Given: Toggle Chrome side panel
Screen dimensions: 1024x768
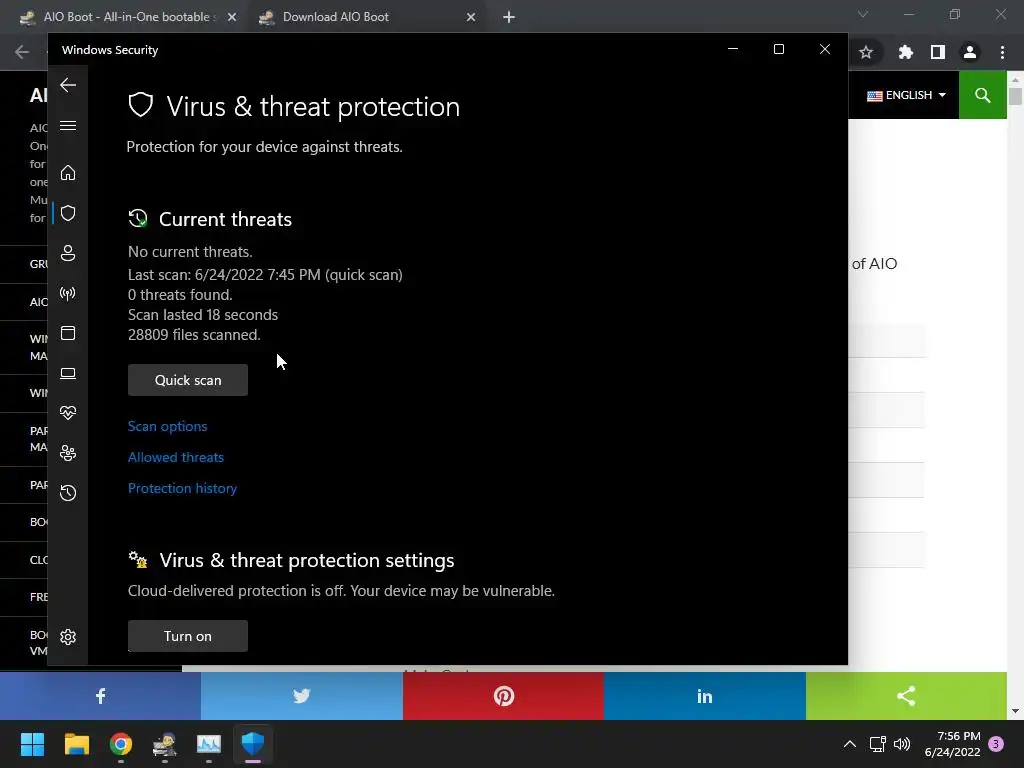Looking at the screenshot, I should pyautogui.click(x=938, y=52).
